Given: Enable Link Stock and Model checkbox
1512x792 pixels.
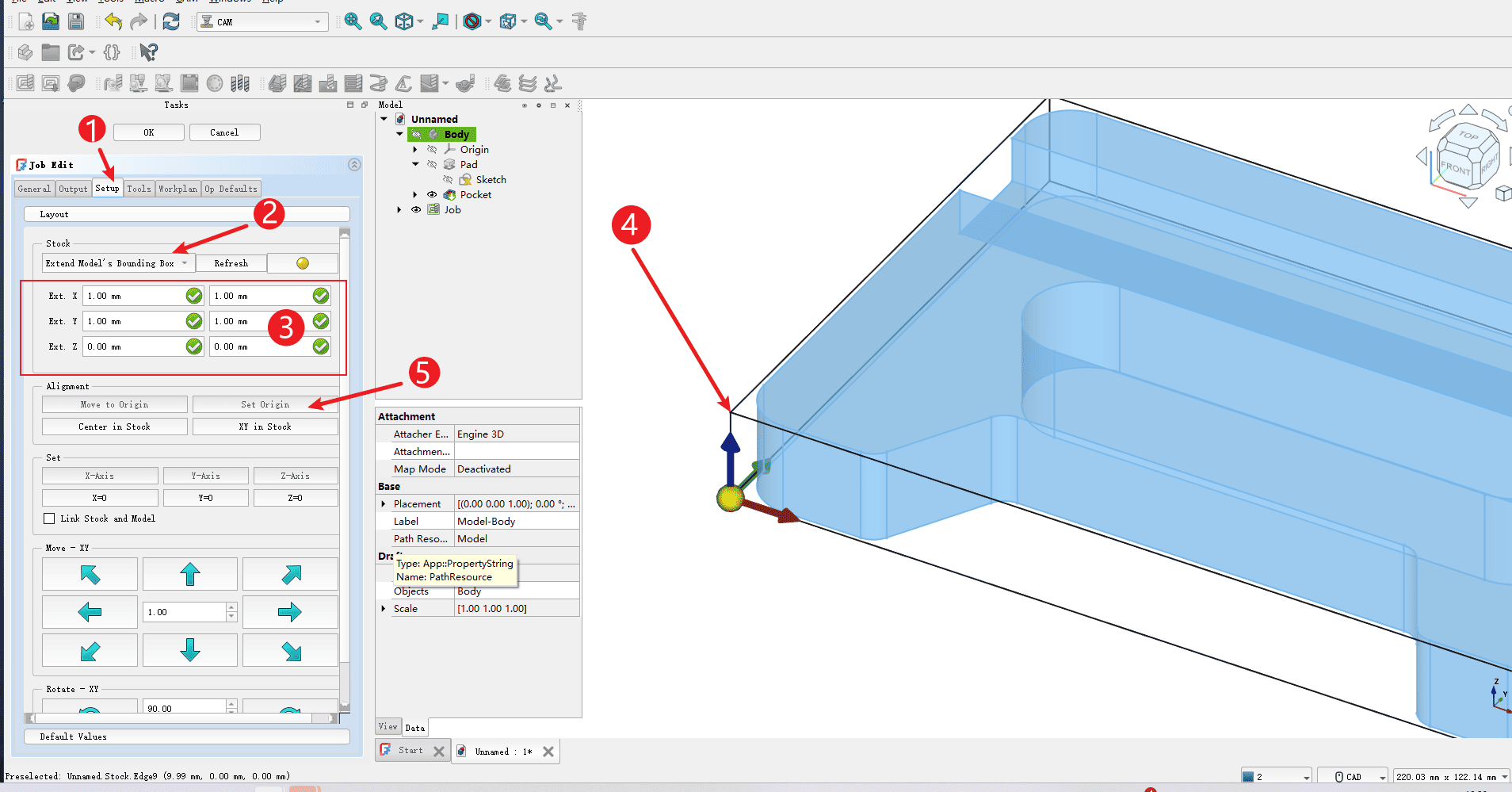Looking at the screenshot, I should click(50, 518).
